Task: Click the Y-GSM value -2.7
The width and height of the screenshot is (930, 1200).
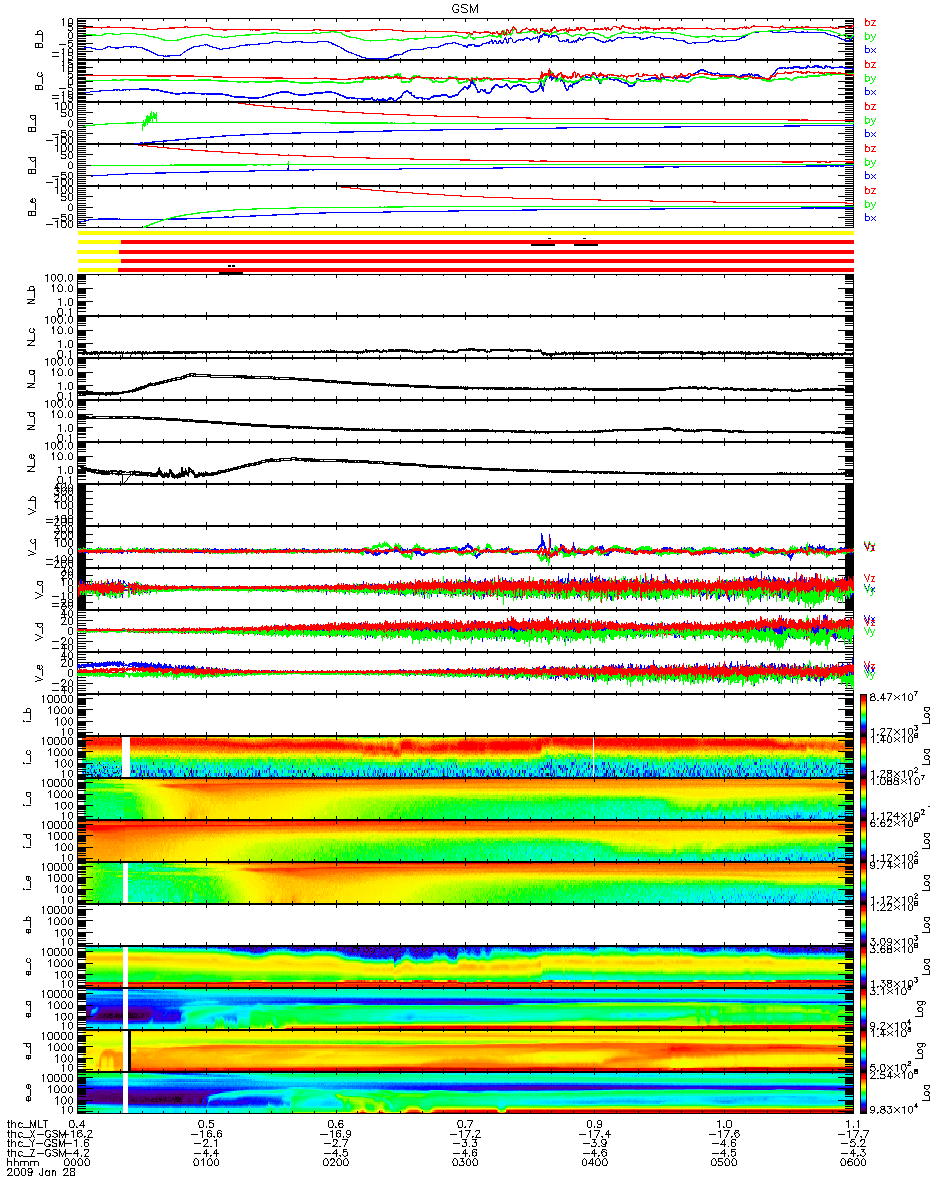Action: 335,1145
